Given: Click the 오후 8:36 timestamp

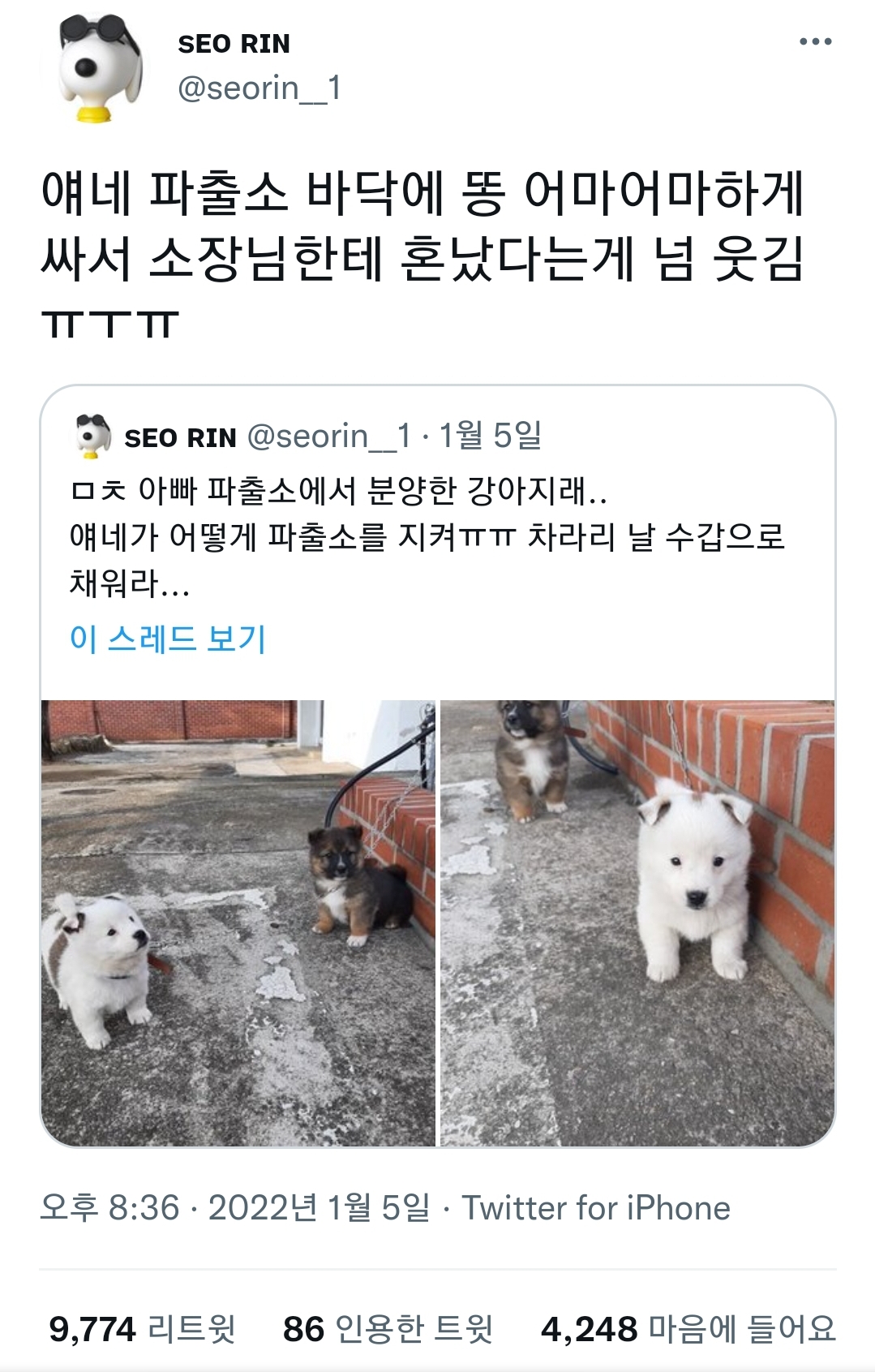Looking at the screenshot, I should click(109, 1208).
